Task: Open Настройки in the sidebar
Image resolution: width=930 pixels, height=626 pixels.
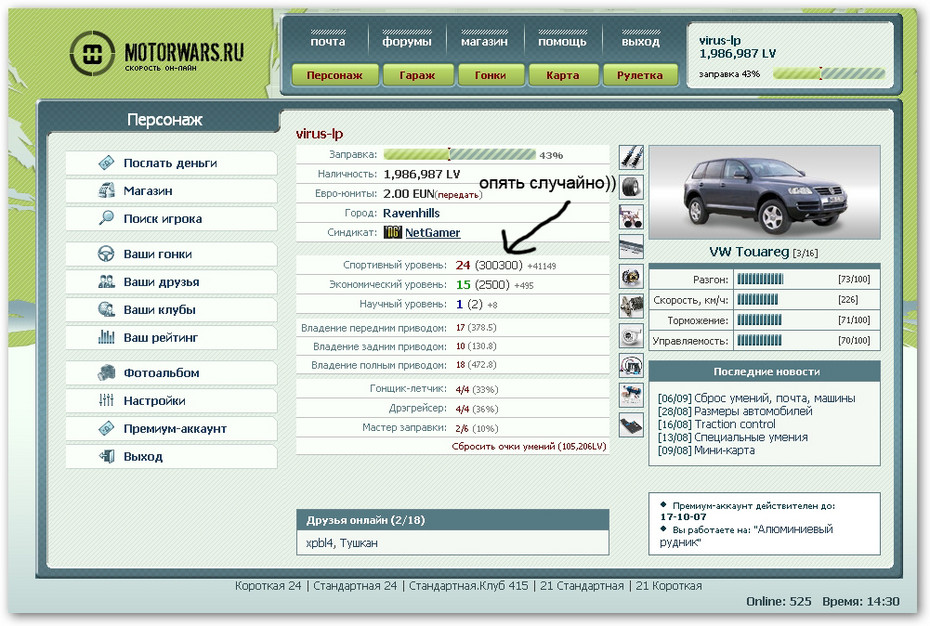Action: pos(171,401)
